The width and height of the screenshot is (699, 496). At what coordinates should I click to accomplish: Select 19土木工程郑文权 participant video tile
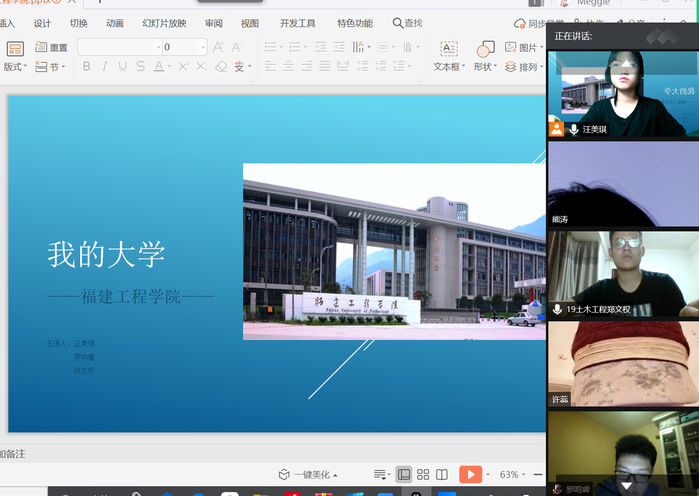pyautogui.click(x=623, y=274)
